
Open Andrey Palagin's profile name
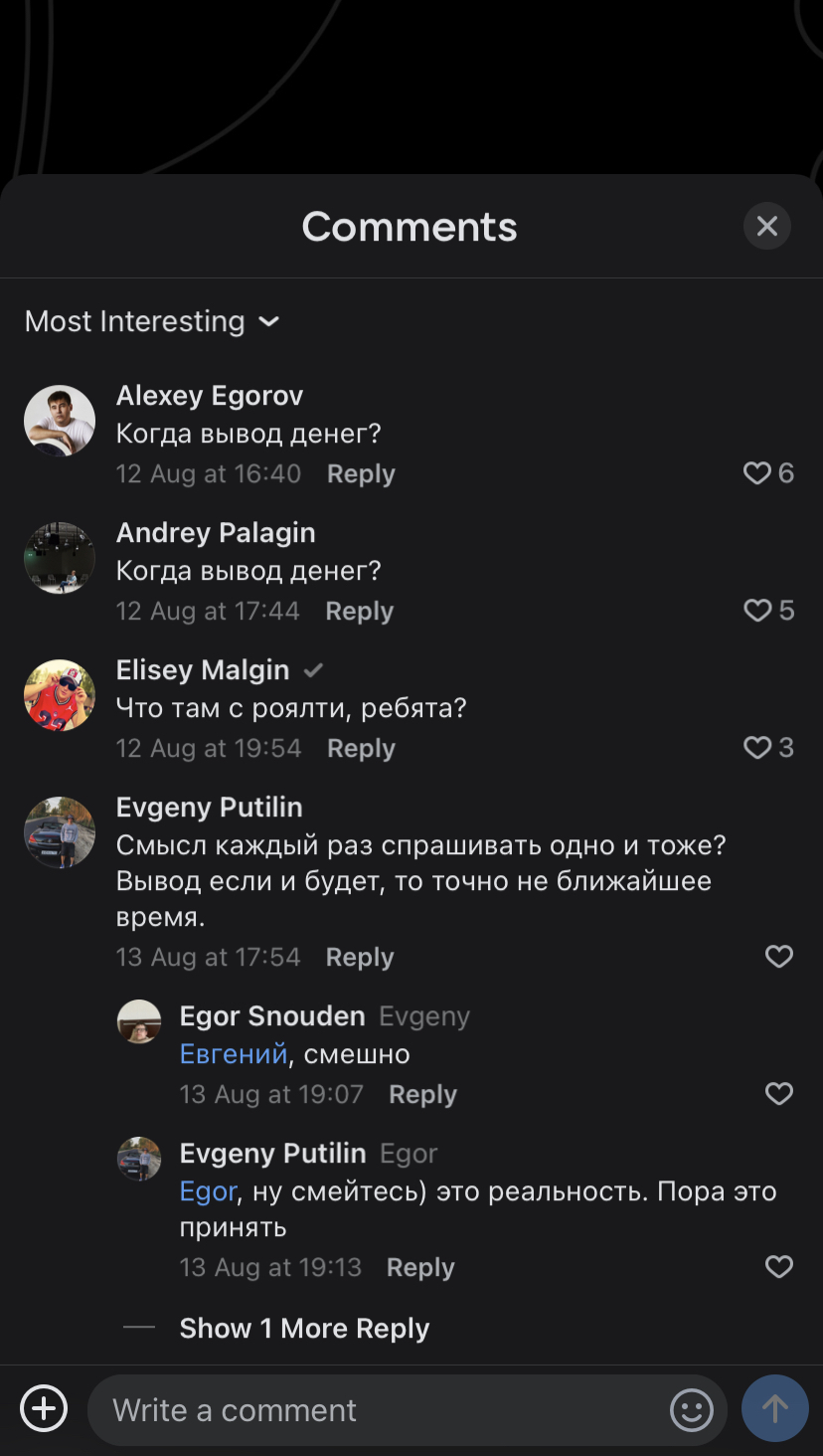216,533
